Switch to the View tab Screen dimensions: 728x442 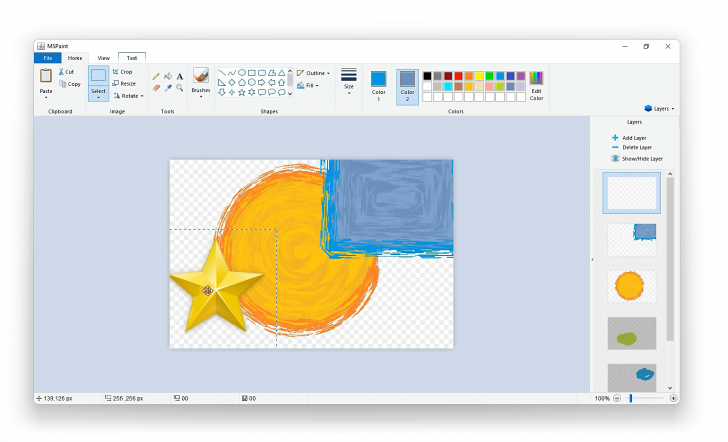104,58
